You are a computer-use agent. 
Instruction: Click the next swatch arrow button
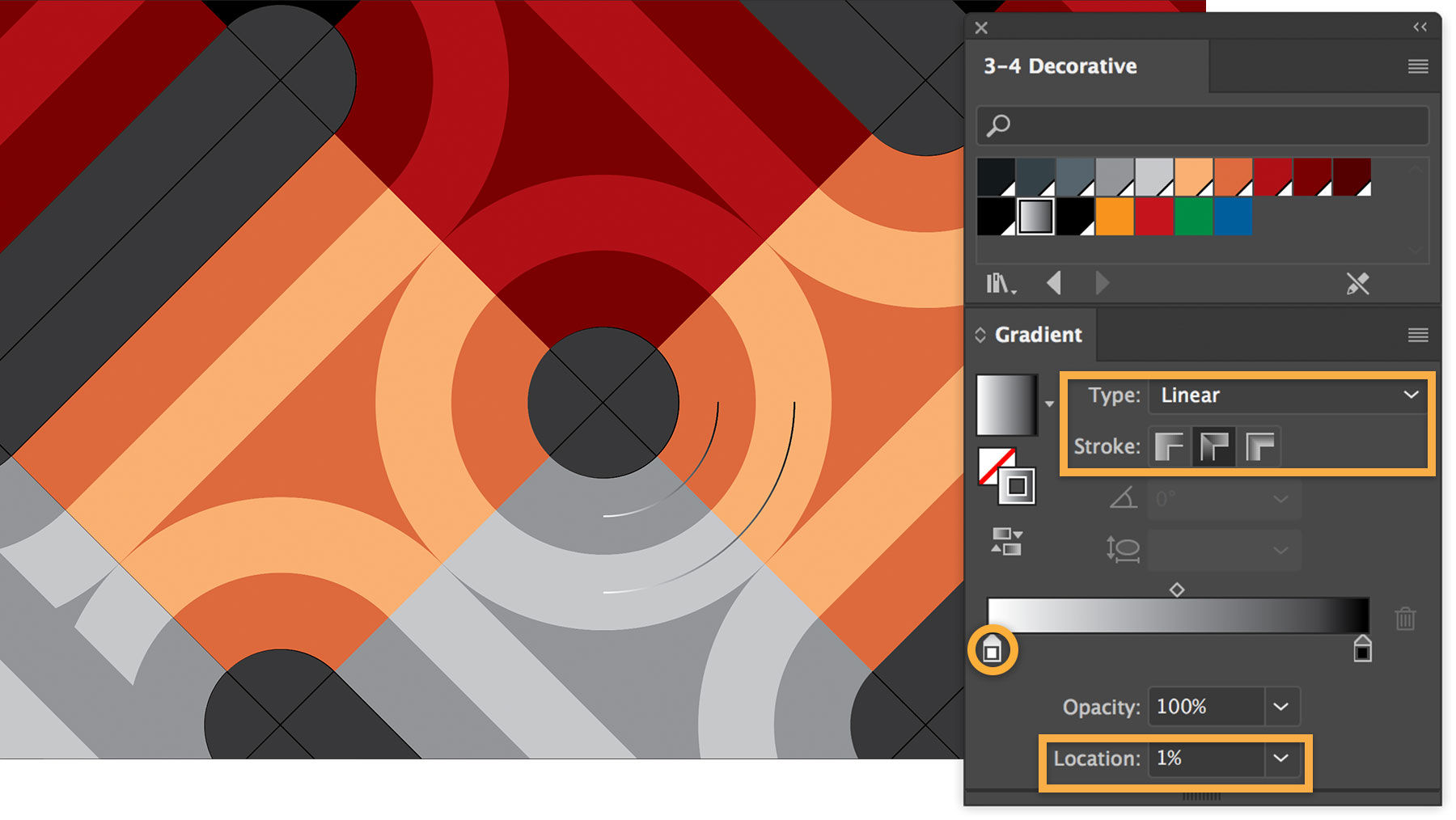coord(1101,282)
